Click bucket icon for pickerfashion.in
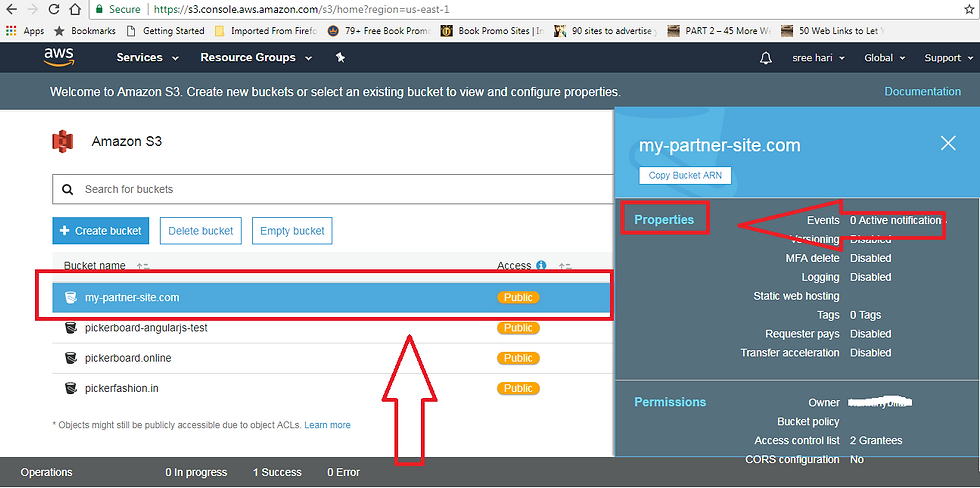 (x=71, y=388)
